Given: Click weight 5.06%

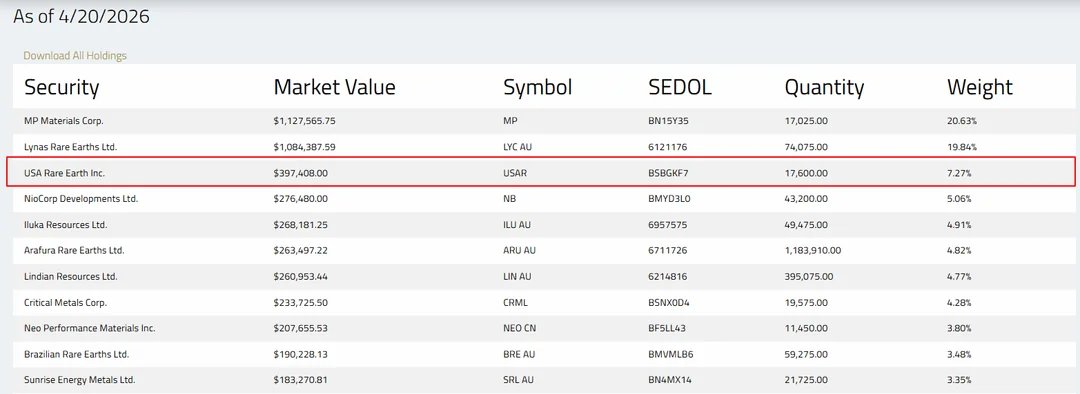Looking at the screenshot, I should click(x=960, y=198).
